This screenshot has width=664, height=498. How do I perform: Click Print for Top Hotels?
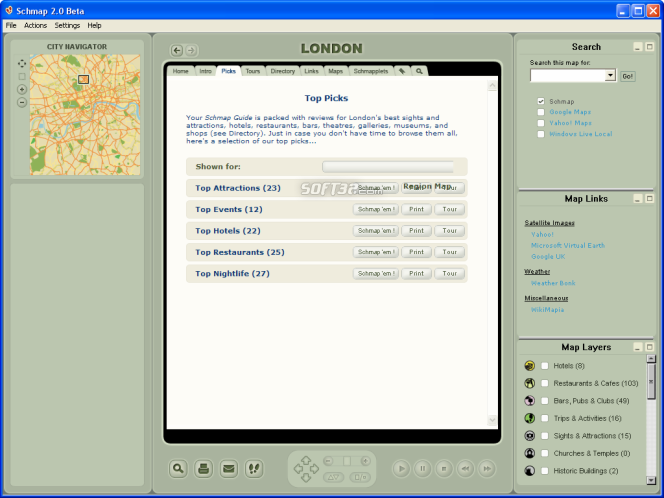click(x=416, y=231)
